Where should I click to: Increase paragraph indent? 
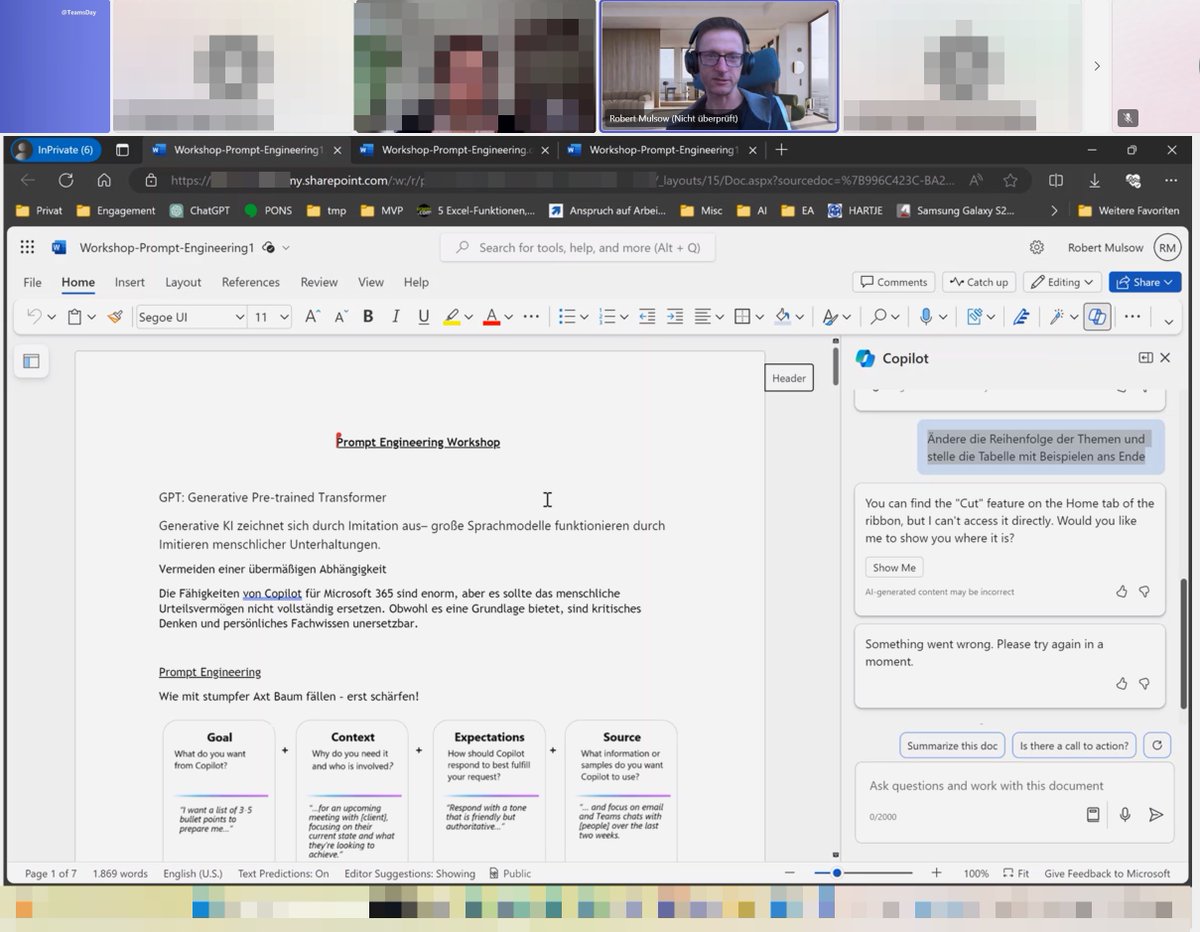click(x=675, y=316)
